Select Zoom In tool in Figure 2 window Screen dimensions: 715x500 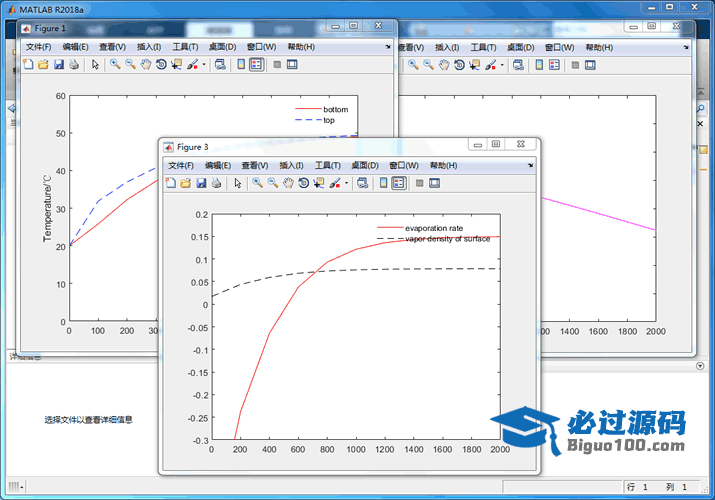(414, 65)
